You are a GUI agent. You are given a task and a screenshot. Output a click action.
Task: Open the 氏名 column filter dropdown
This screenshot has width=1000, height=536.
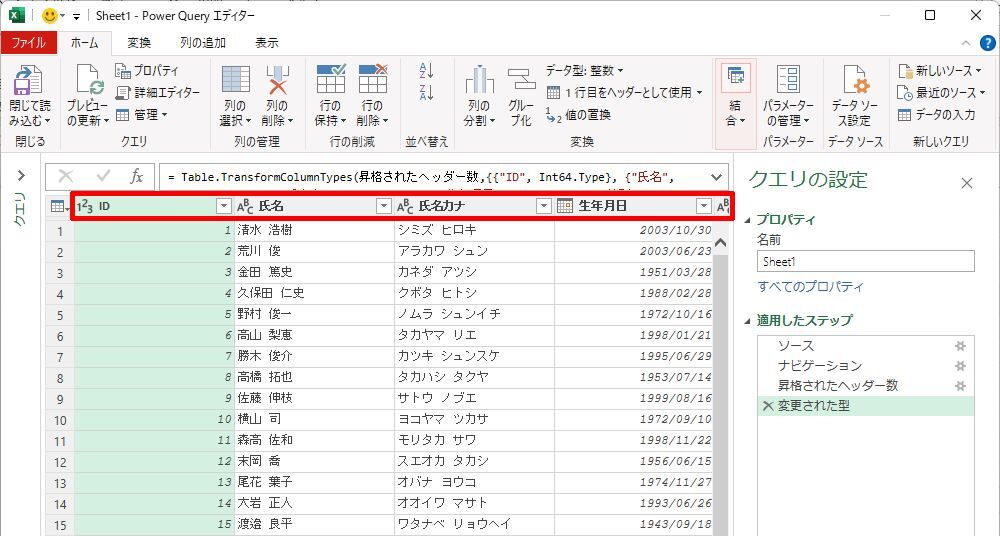pyautogui.click(x=383, y=206)
